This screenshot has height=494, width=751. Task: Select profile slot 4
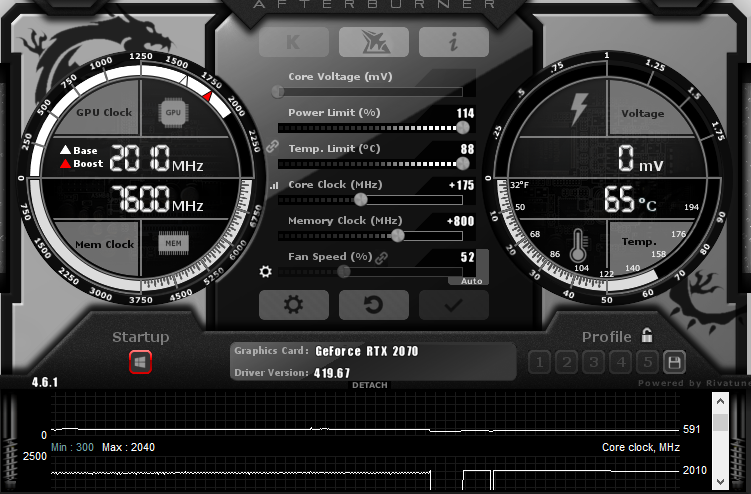pyautogui.click(x=621, y=362)
